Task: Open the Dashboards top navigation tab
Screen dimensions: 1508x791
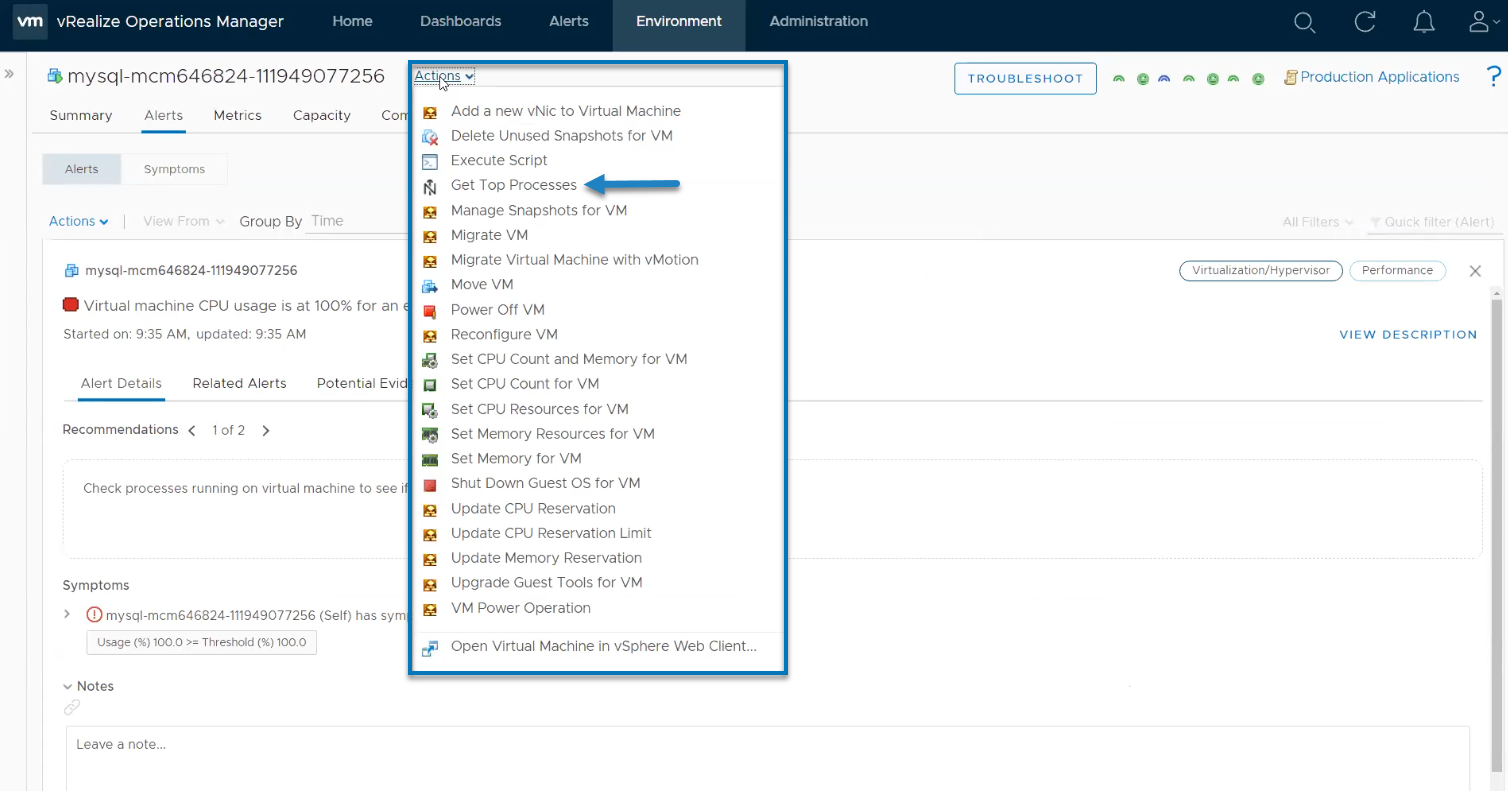Action: click(x=460, y=21)
